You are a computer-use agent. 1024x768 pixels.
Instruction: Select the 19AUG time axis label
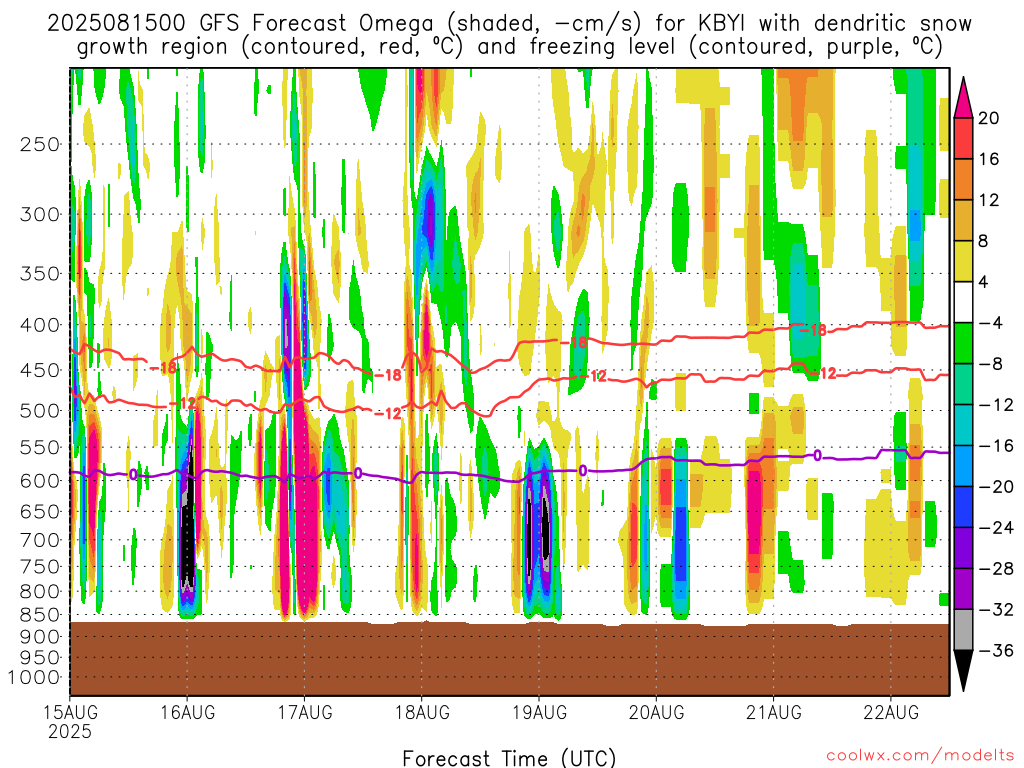pyautogui.click(x=539, y=712)
